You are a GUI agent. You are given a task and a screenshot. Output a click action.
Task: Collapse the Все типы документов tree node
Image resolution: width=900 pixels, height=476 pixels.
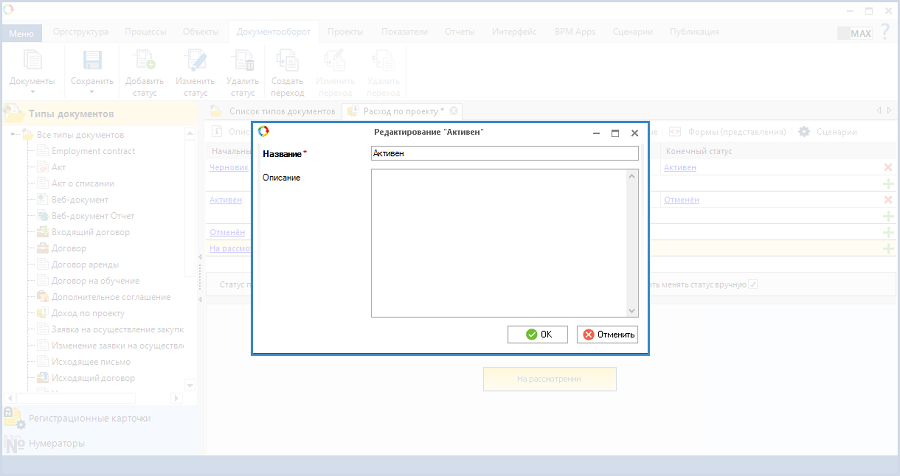pos(14,135)
